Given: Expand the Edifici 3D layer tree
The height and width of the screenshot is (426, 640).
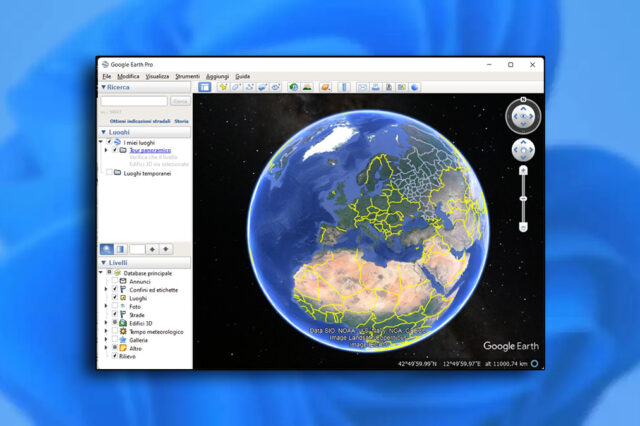Looking at the screenshot, I should 108,323.
